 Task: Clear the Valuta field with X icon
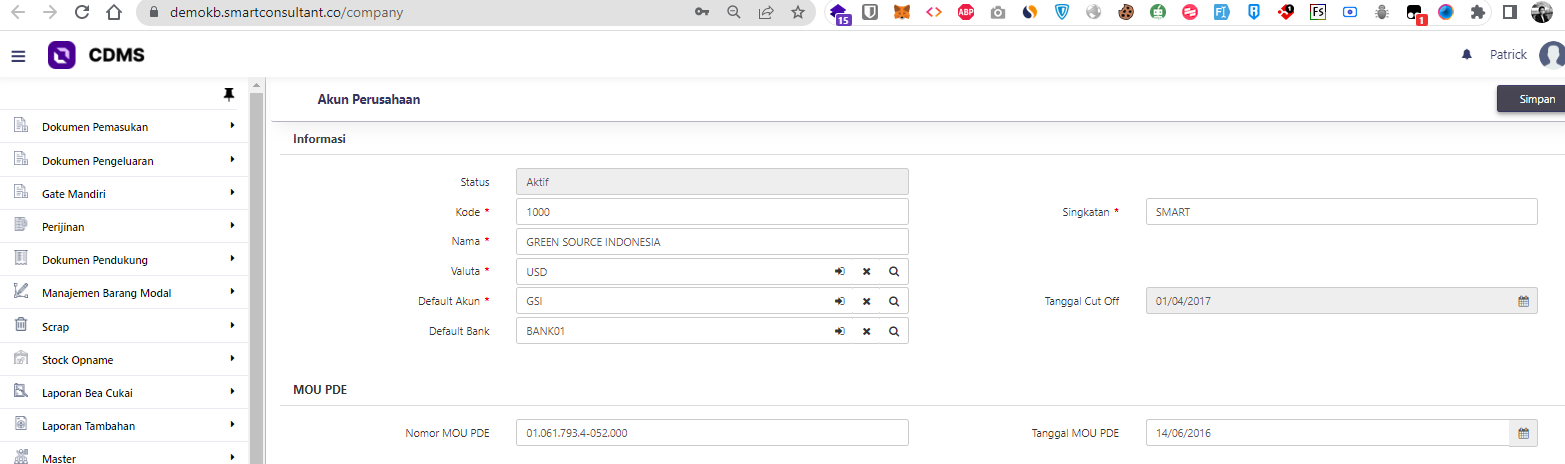(x=866, y=272)
